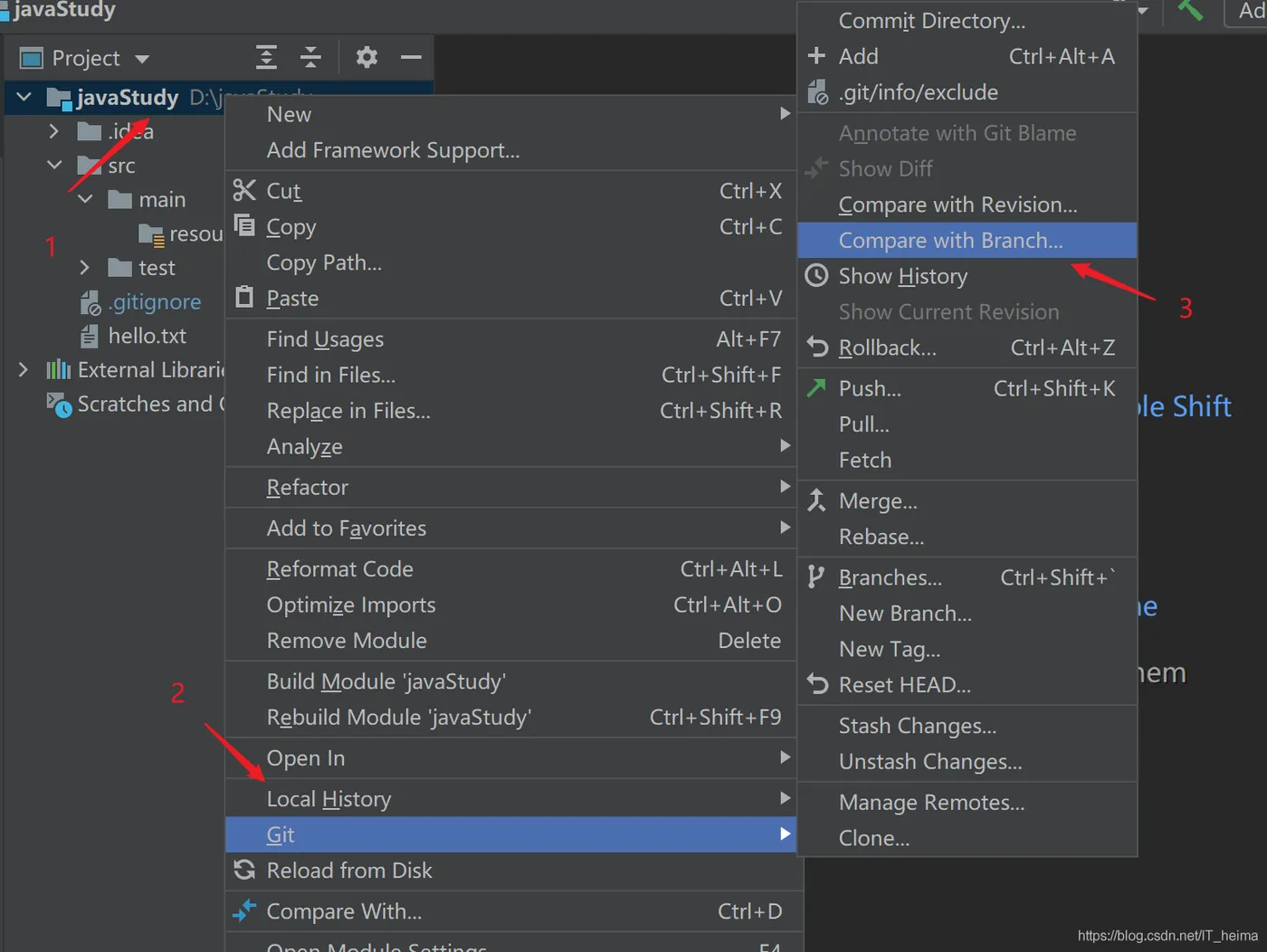Click the merge icon beside Merge
The height and width of the screenshot is (952, 1267).
816,500
